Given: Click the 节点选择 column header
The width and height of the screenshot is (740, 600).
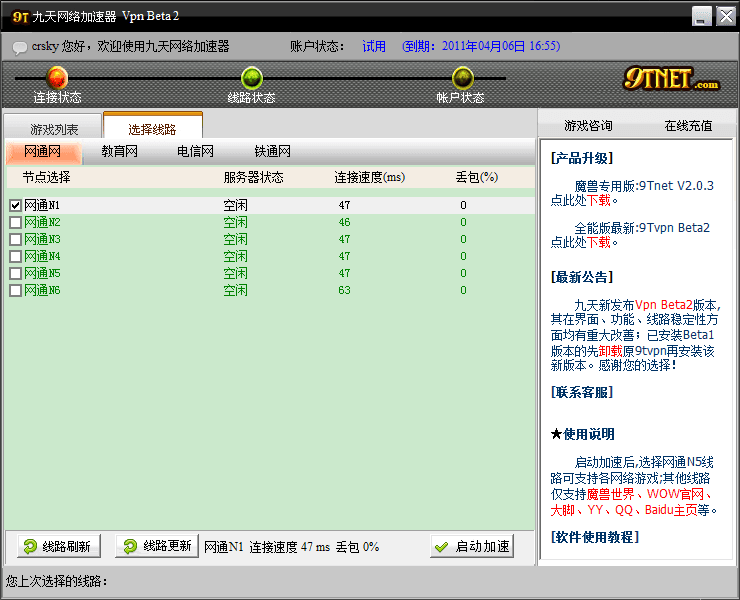Looking at the screenshot, I should pyautogui.click(x=46, y=177).
